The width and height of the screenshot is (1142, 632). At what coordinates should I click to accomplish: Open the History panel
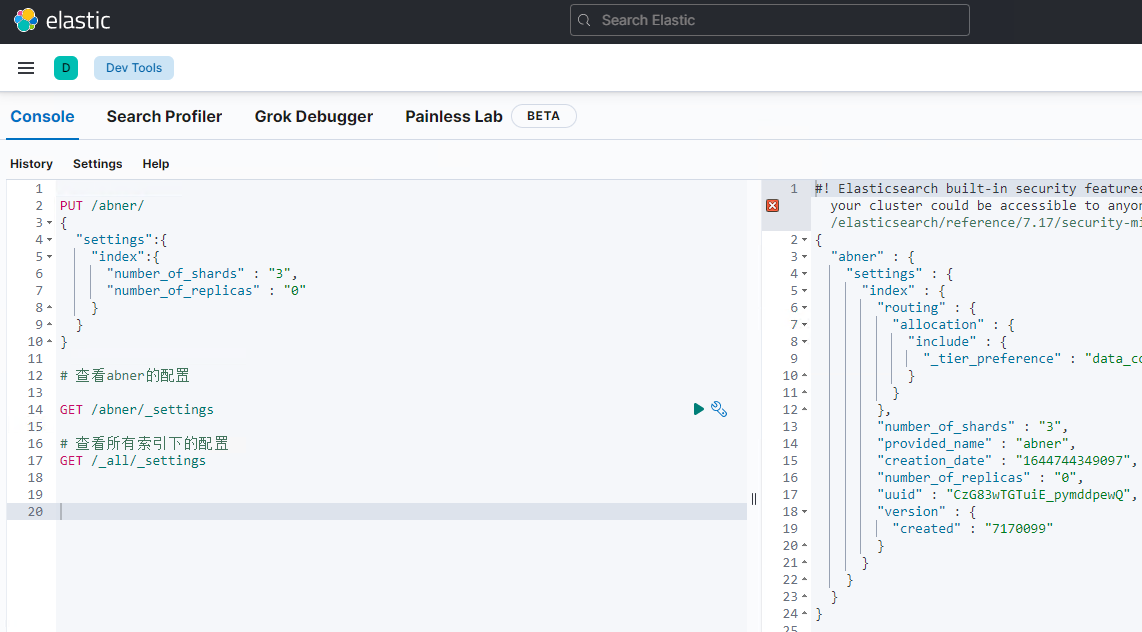(x=31, y=164)
